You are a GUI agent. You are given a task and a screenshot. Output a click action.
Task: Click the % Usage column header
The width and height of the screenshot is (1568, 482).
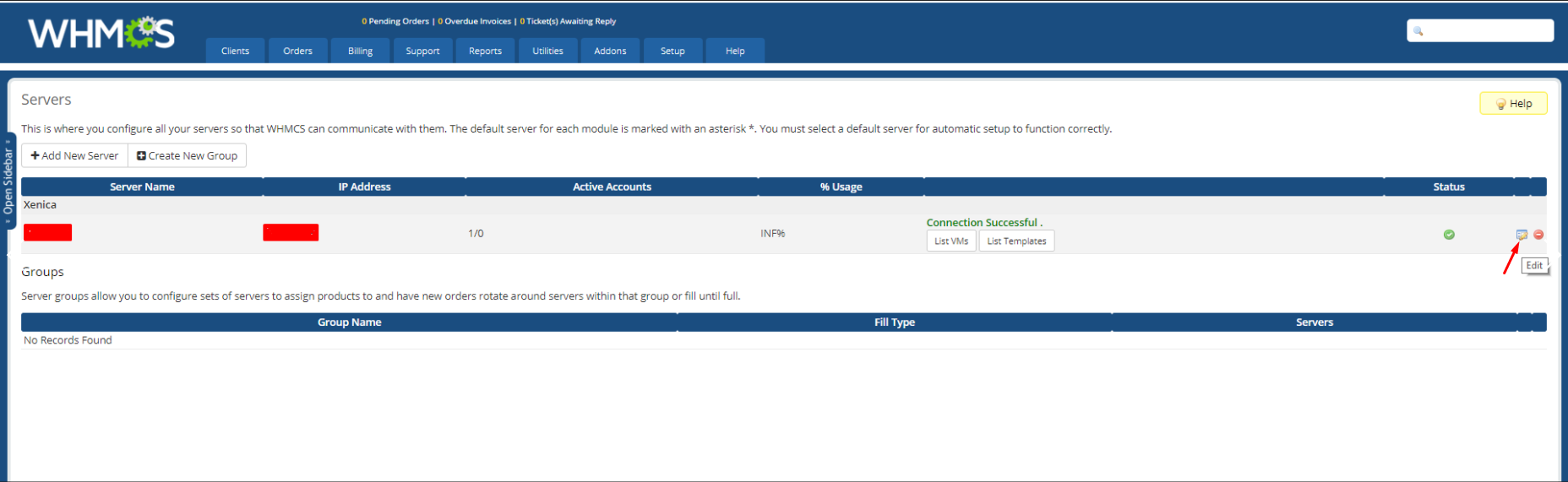coord(841,187)
